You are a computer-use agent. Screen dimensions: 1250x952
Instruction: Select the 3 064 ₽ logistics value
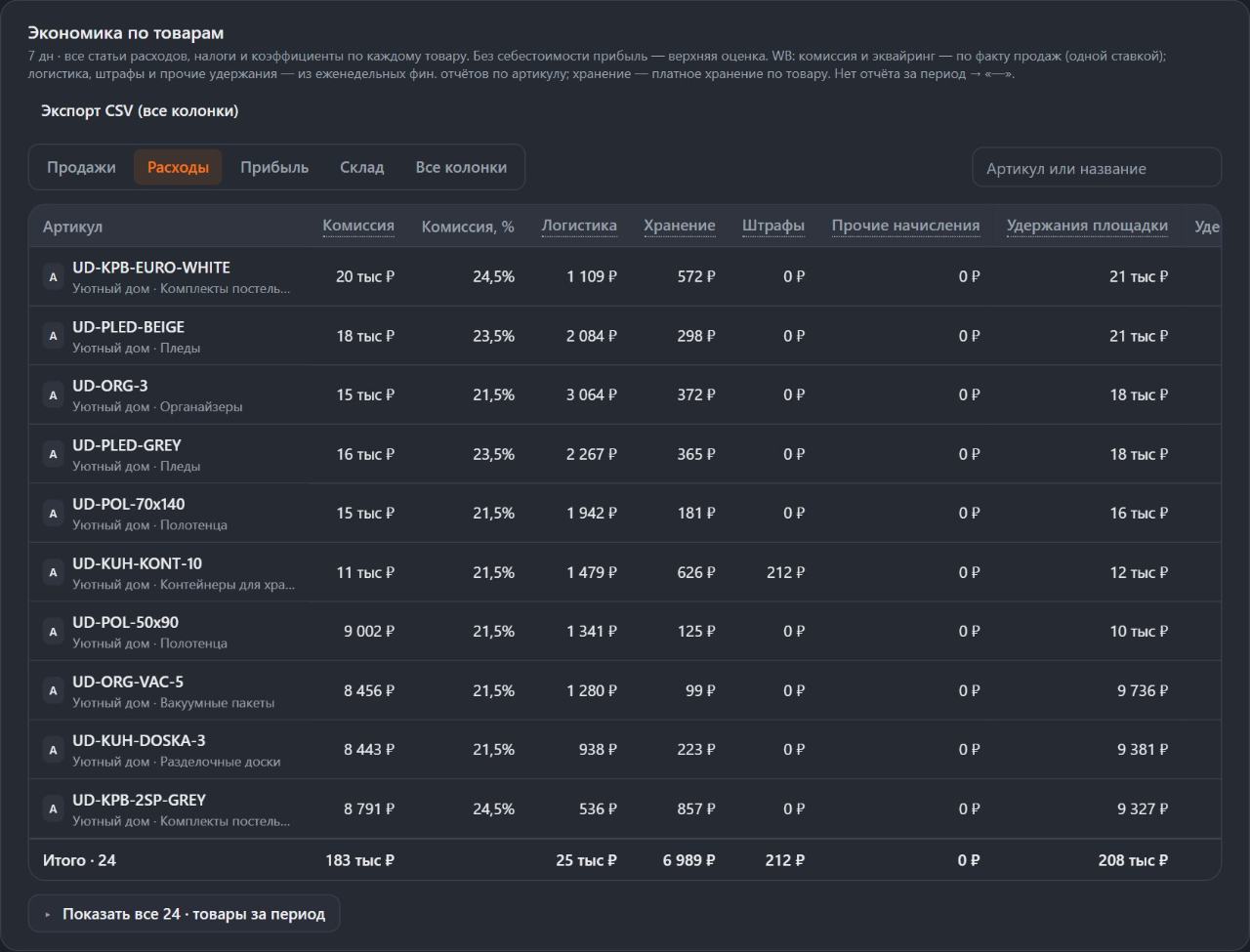pyautogui.click(x=592, y=395)
